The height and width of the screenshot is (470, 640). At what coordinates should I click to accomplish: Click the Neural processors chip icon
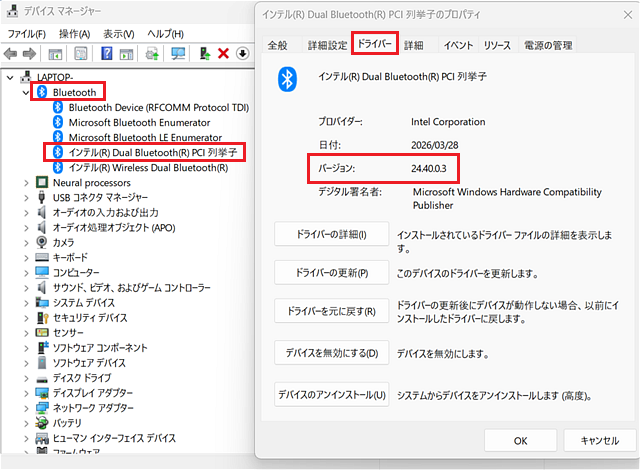pyautogui.click(x=42, y=182)
